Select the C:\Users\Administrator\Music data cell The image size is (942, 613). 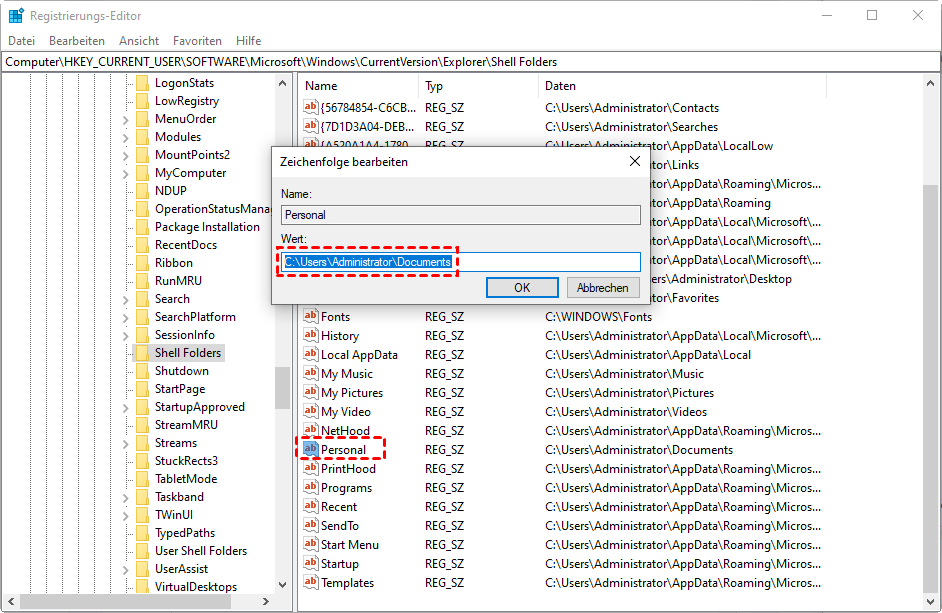[x=624, y=374]
